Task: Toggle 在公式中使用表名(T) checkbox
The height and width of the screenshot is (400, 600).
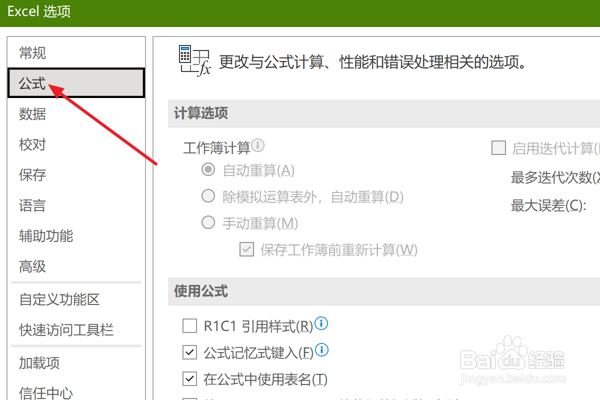Action: [x=189, y=379]
